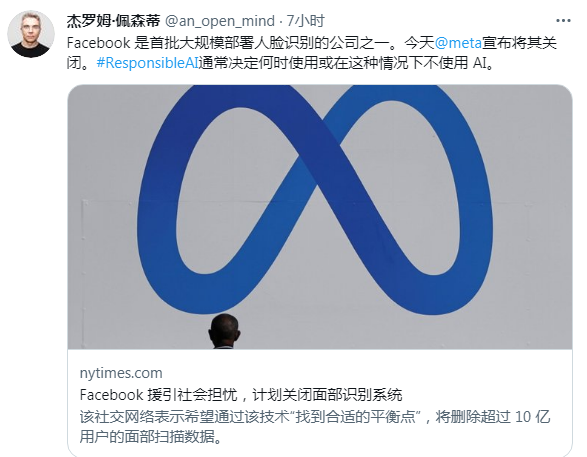587x457 pixels.
Task: Click the word Facebook starting the tweet text
Action: click(x=98, y=43)
